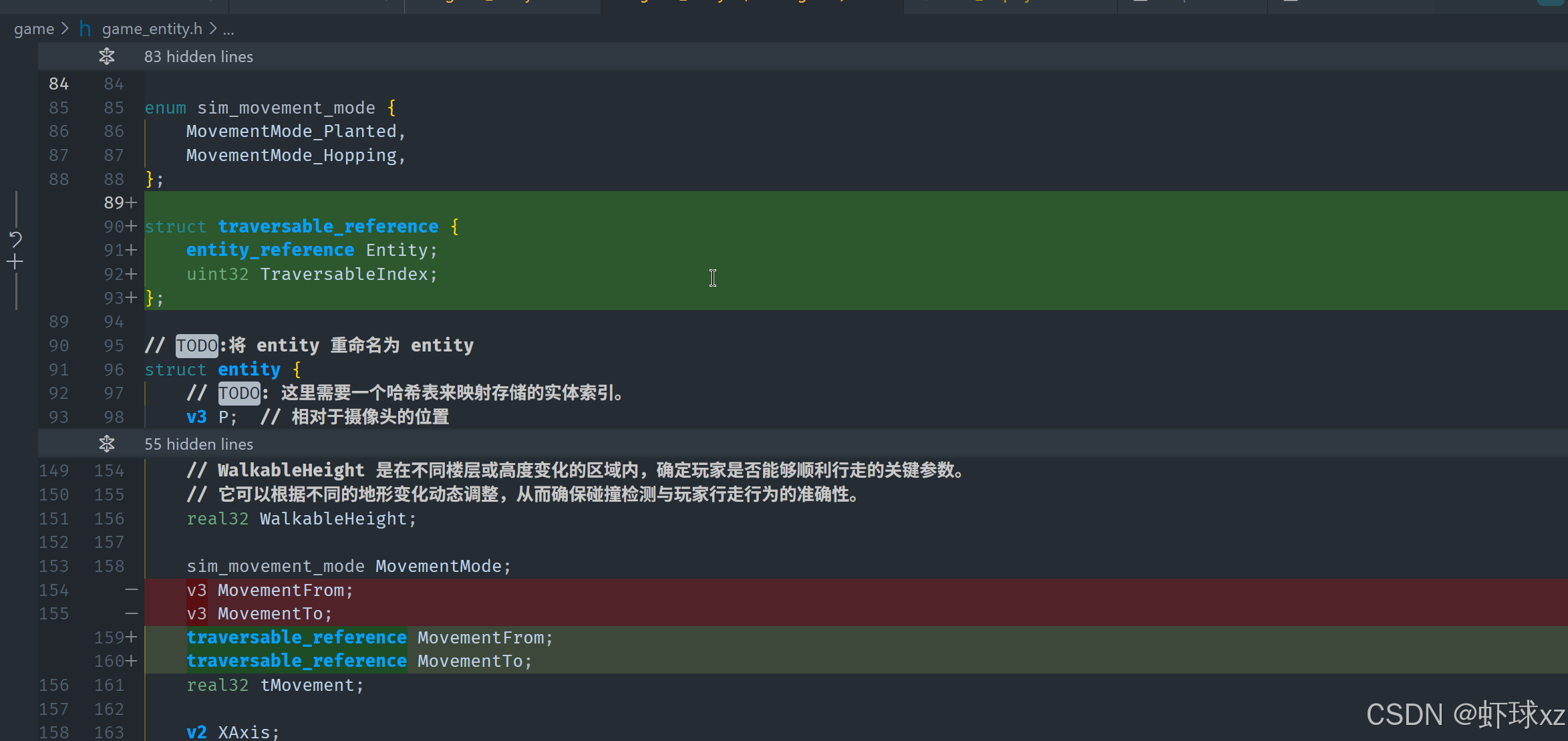The width and height of the screenshot is (1568, 741).
Task: Click the traversable_reference struct name definition
Action: pos(328,227)
